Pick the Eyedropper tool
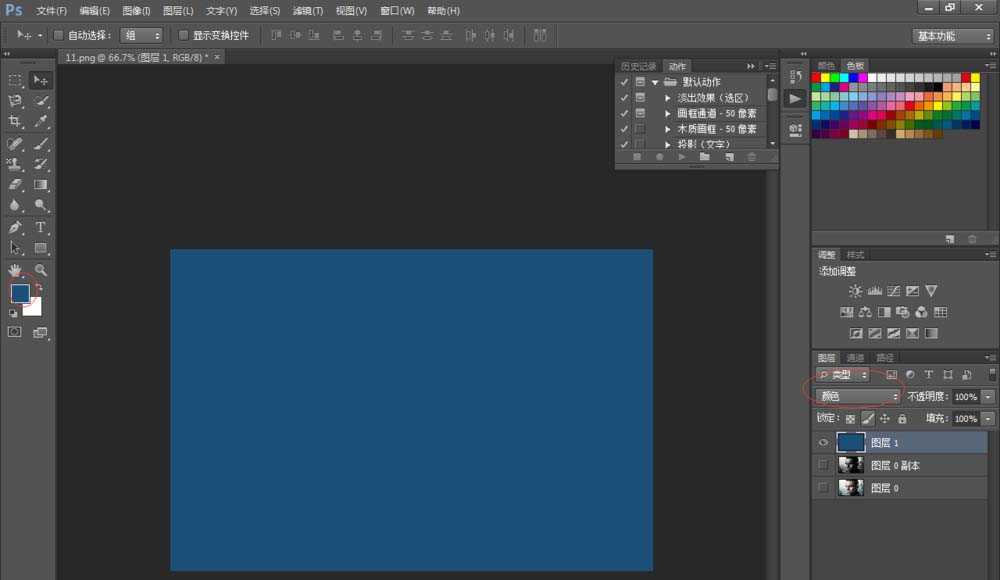 tap(41, 121)
